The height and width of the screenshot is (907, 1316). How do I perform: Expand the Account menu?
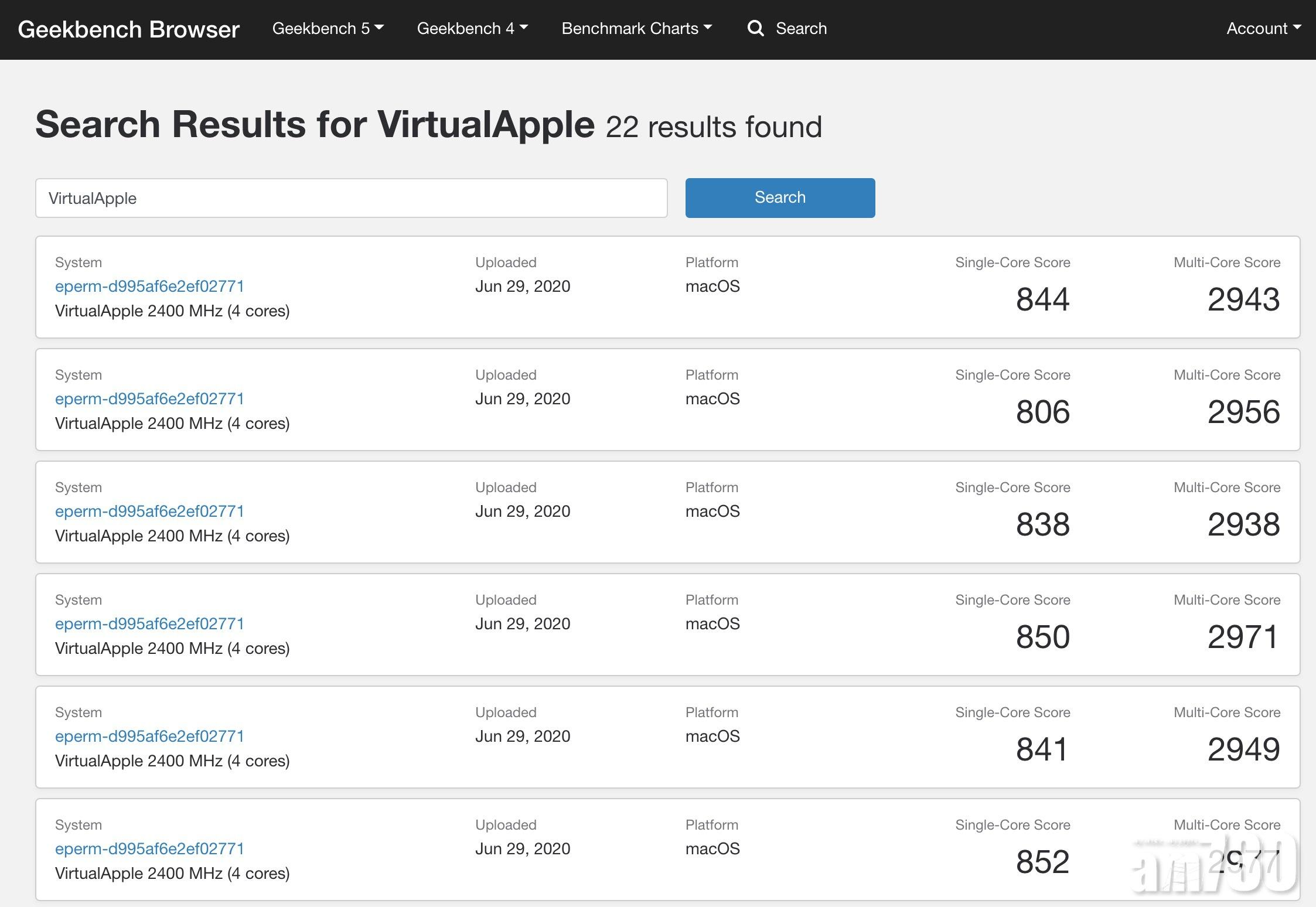tap(1263, 28)
